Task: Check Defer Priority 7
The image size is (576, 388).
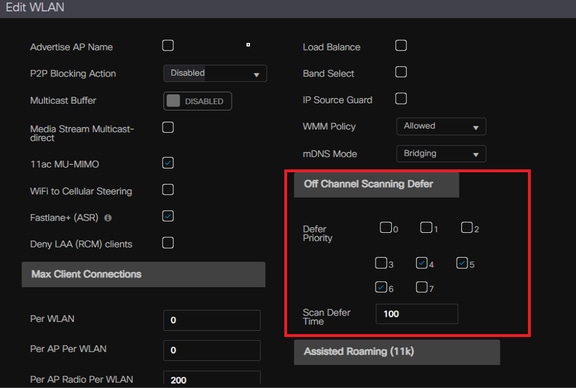Action: point(421,287)
